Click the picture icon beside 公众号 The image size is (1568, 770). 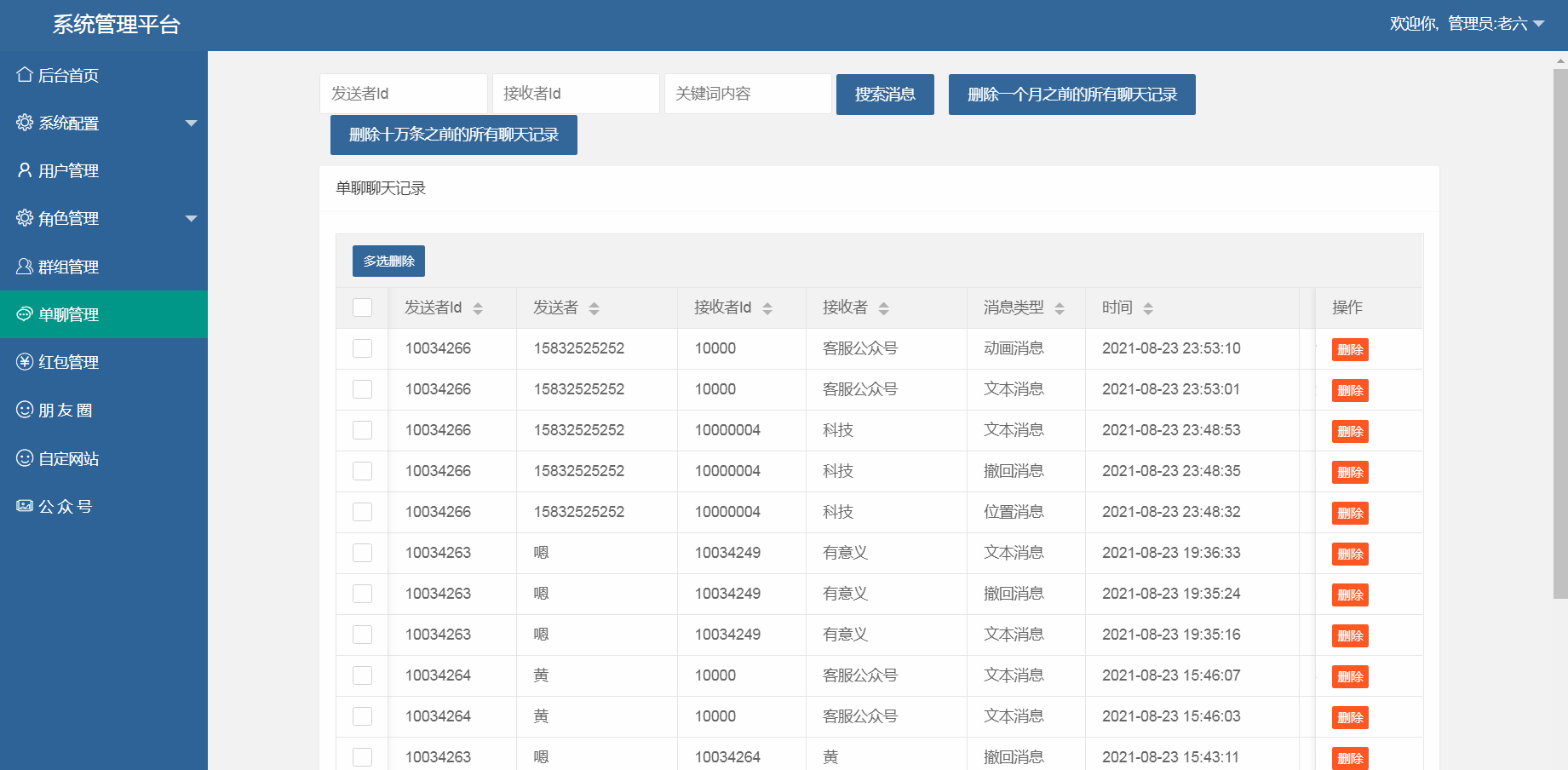25,506
